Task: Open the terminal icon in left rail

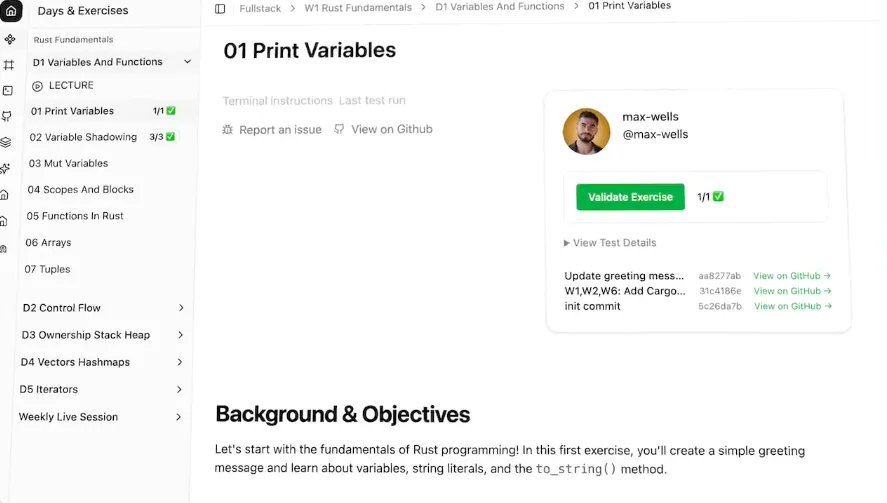Action: (x=8, y=91)
